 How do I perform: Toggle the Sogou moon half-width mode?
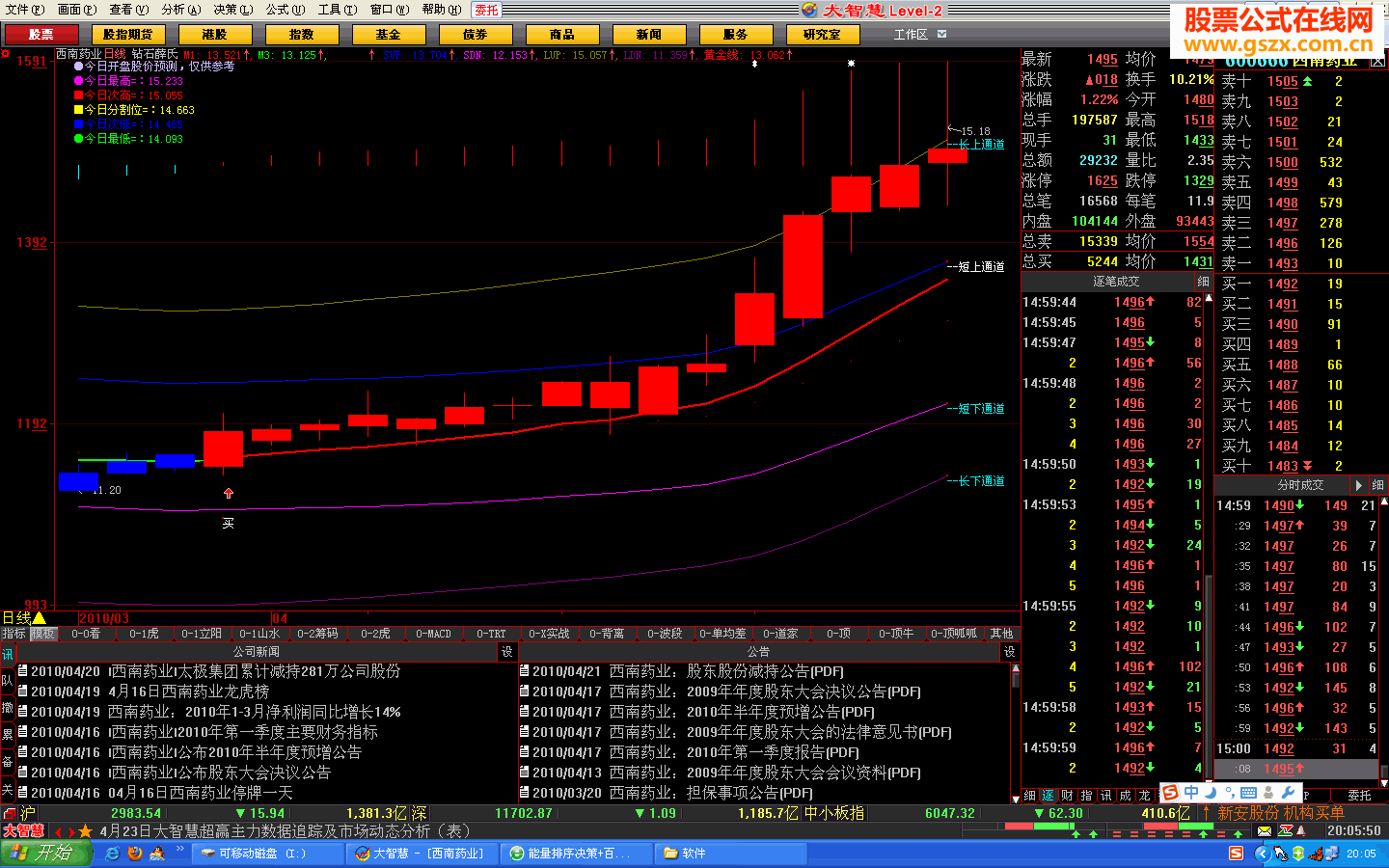coord(1211,793)
